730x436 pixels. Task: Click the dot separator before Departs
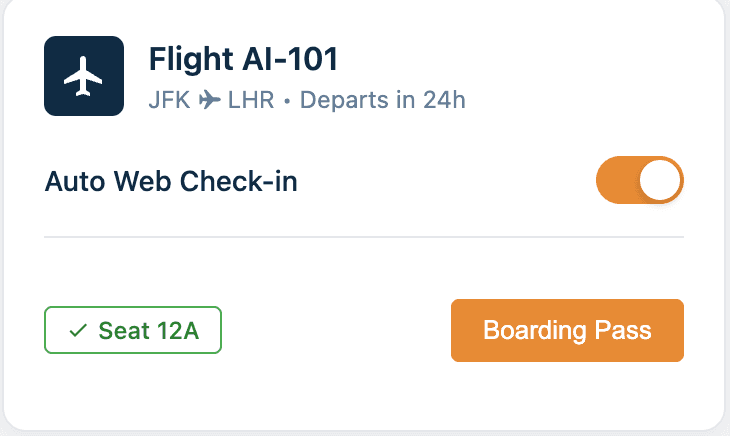pos(287,102)
